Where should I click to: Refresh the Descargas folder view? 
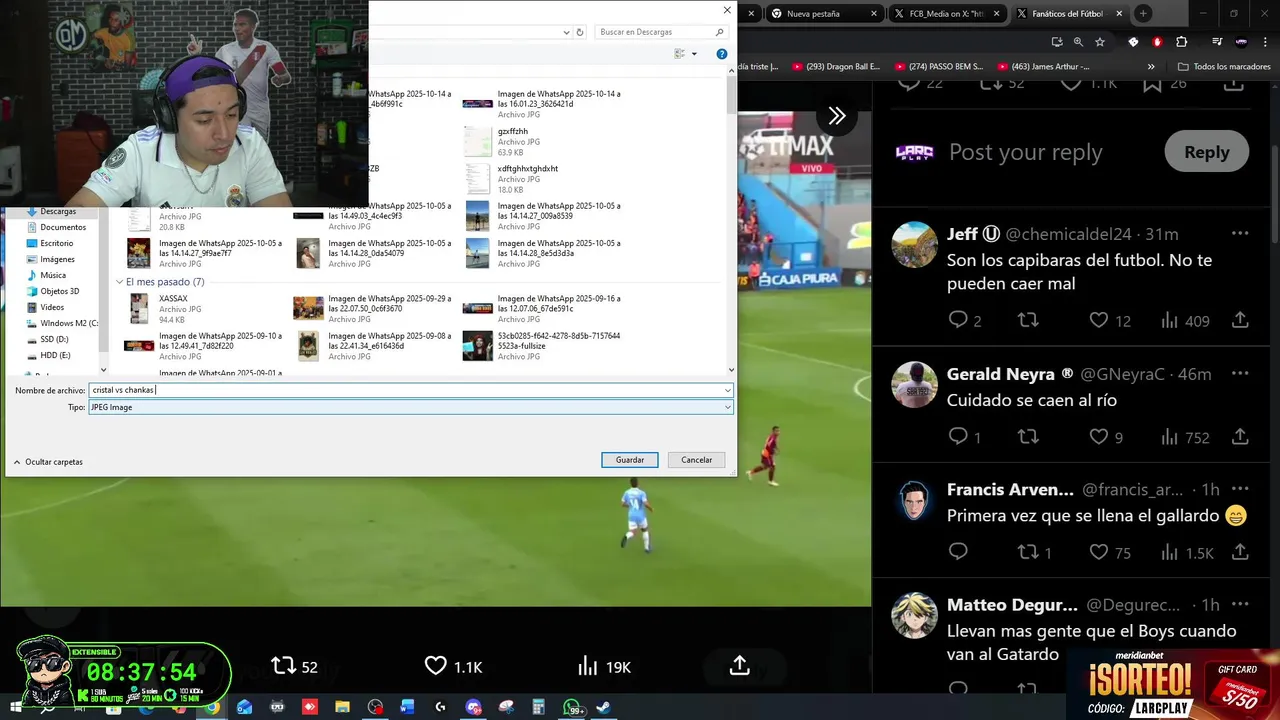click(580, 32)
